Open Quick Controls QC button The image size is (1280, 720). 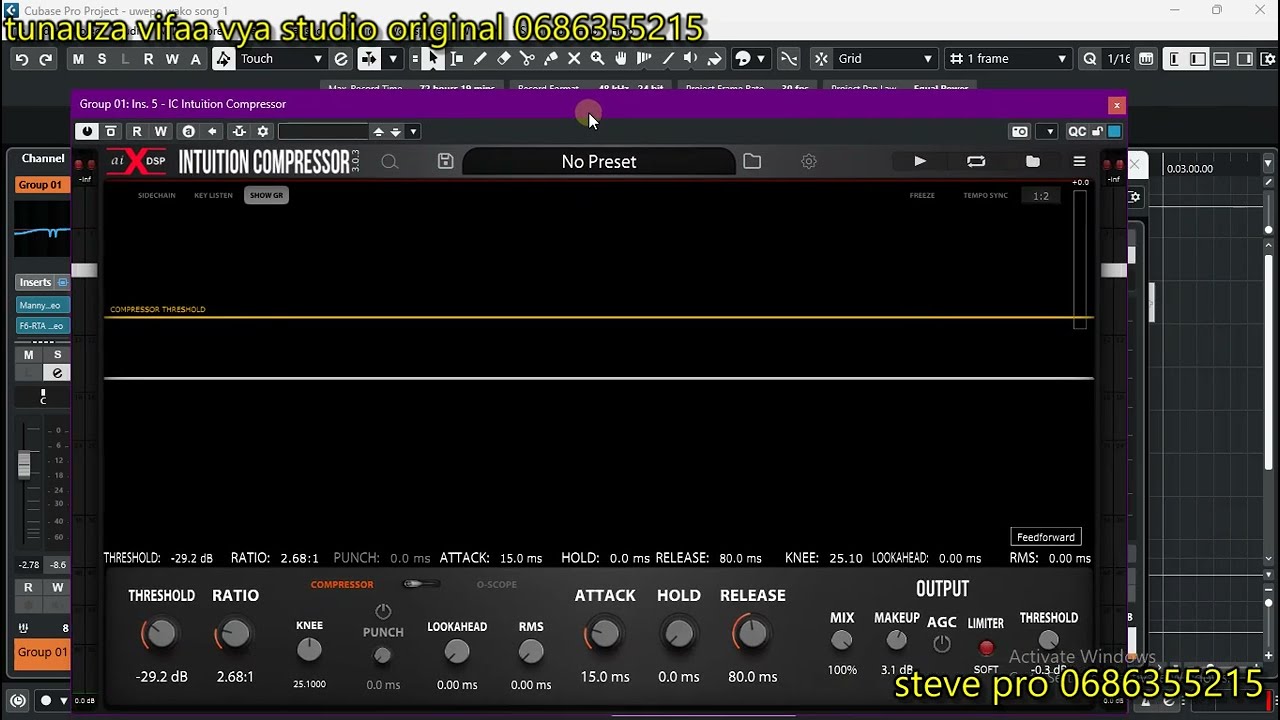point(1077,131)
